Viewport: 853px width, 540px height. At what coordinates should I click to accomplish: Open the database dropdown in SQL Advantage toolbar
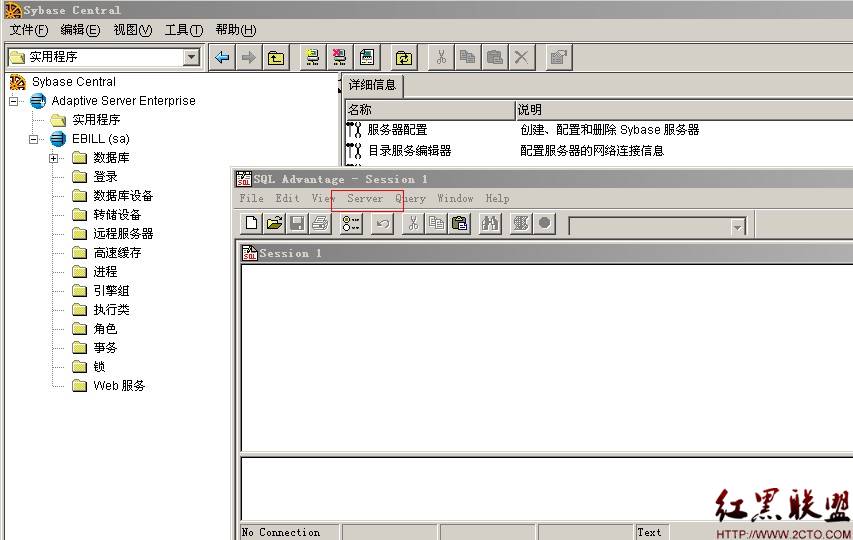(737, 227)
